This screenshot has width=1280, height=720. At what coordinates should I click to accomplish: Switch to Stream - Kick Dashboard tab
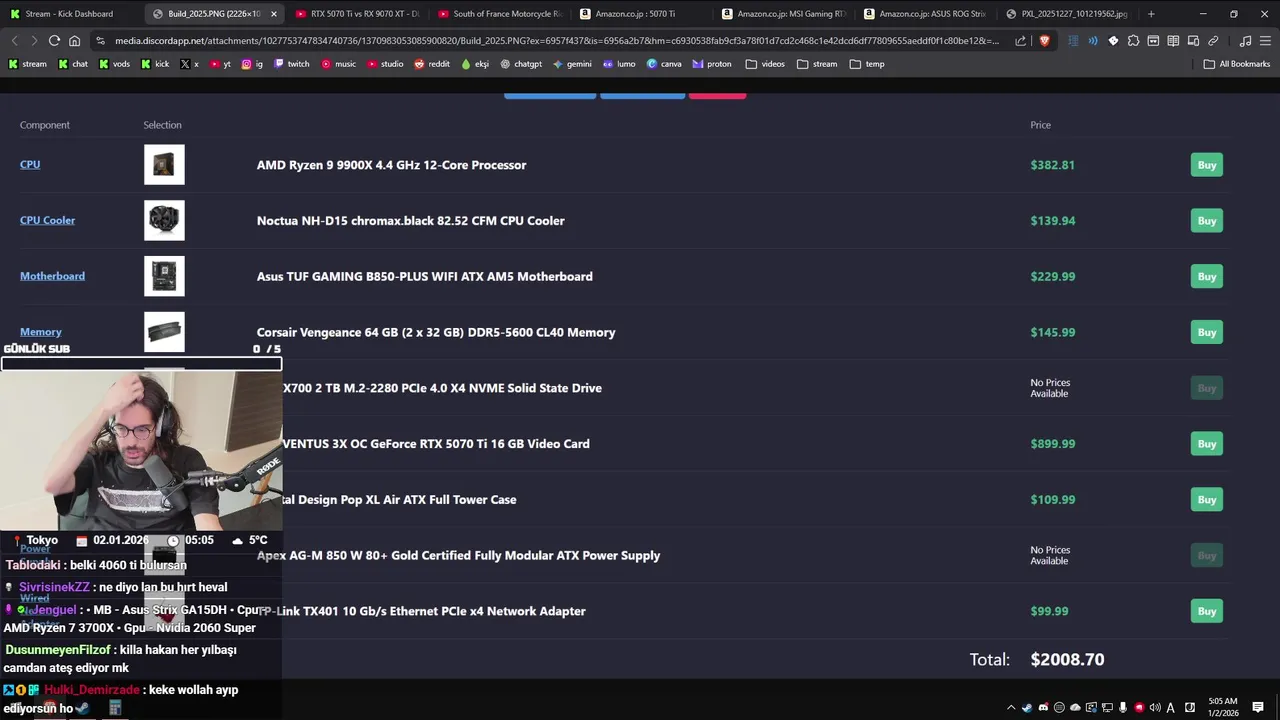[x=70, y=14]
